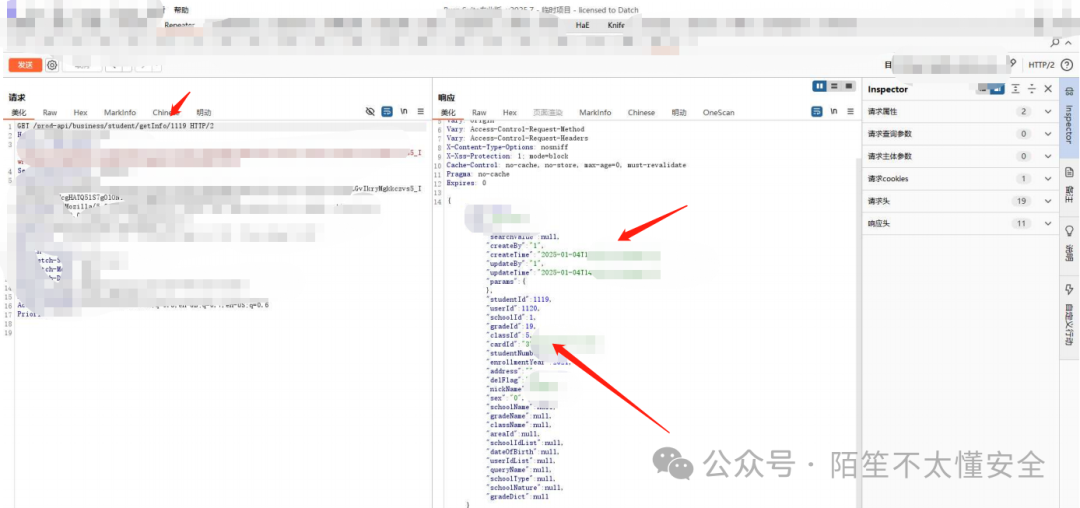This screenshot has width=1080, height=508.
Task: Open response pane hamburger menu
Action: [851, 112]
